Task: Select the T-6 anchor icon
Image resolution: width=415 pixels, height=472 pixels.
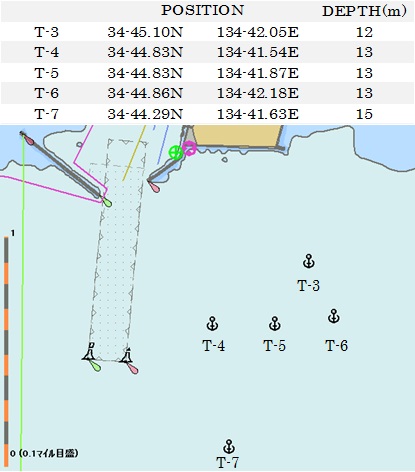Action: pyautogui.click(x=334, y=316)
